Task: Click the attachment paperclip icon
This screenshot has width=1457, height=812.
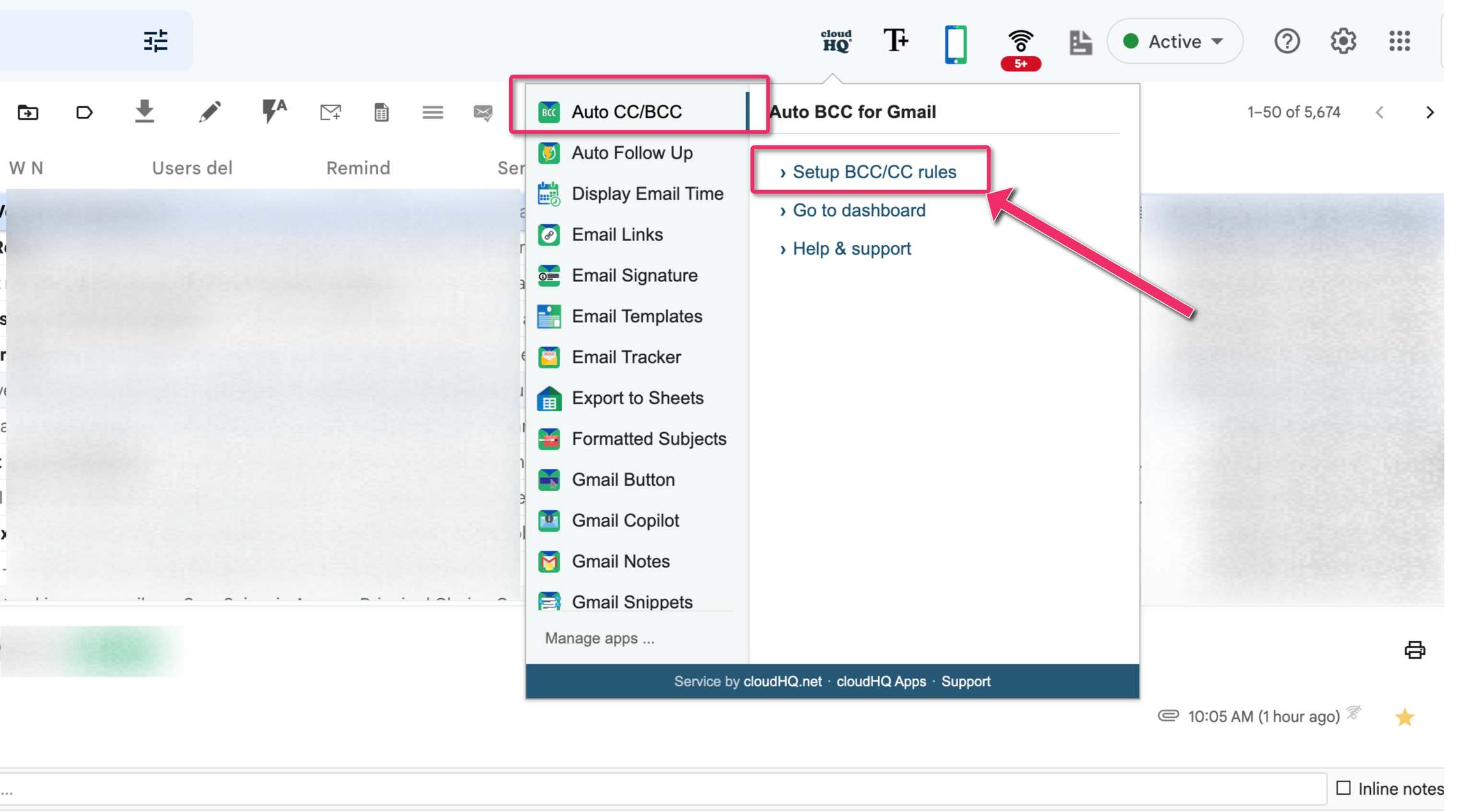Action: pyautogui.click(x=1168, y=716)
